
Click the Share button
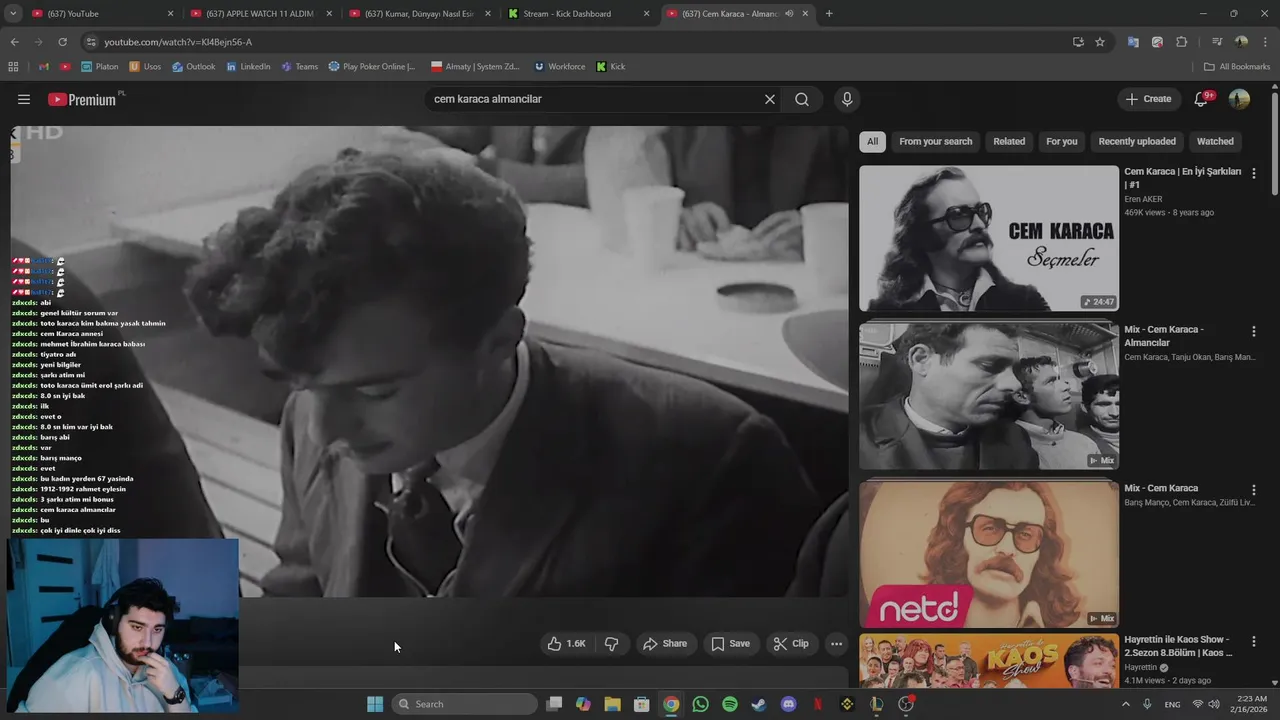665,644
